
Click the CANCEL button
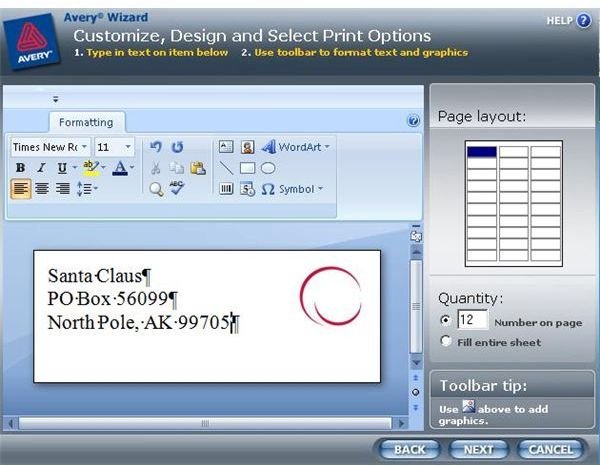(551, 449)
